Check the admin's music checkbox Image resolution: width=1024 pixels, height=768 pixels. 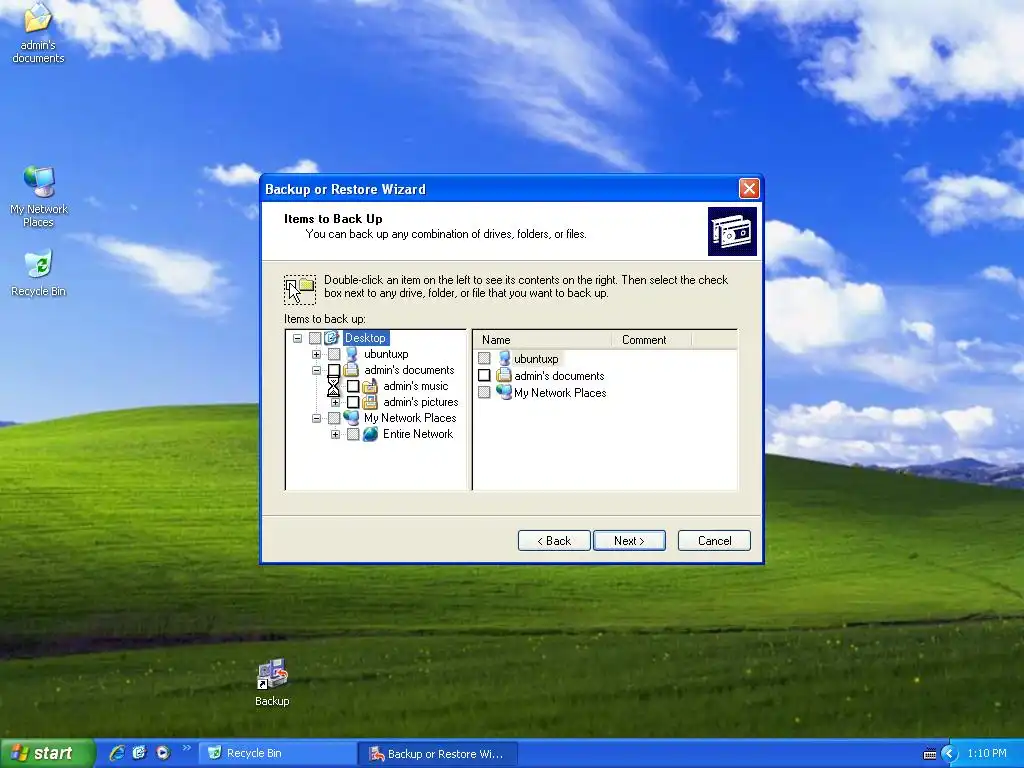(x=353, y=386)
